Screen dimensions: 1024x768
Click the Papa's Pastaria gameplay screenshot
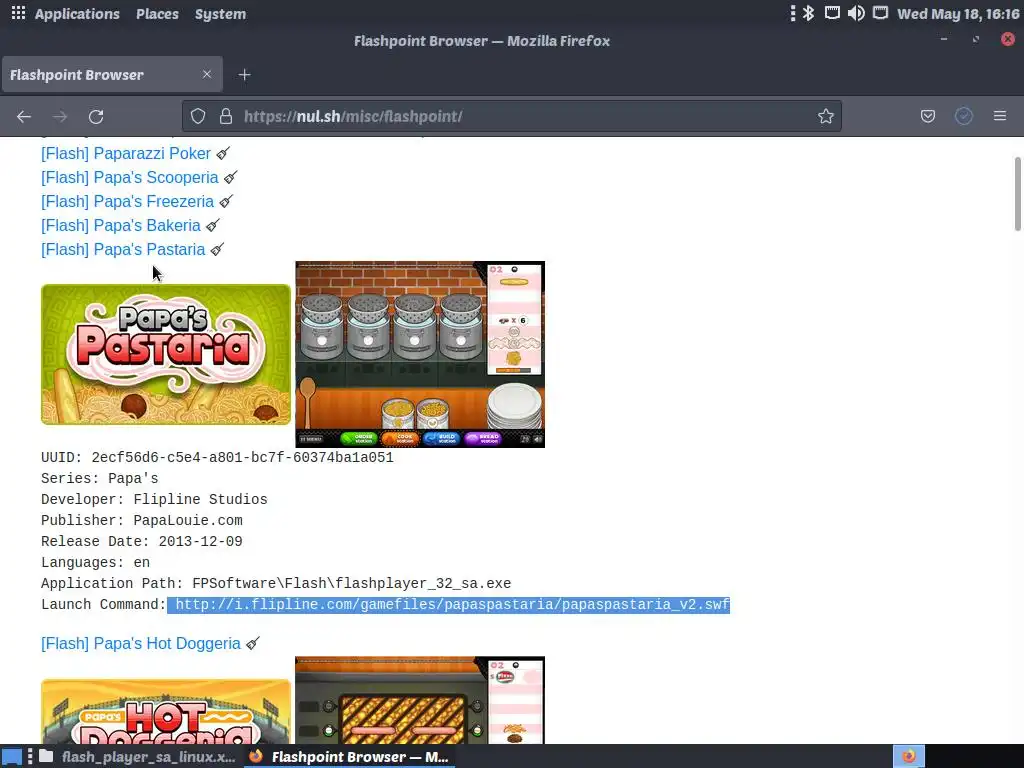pyautogui.click(x=420, y=355)
